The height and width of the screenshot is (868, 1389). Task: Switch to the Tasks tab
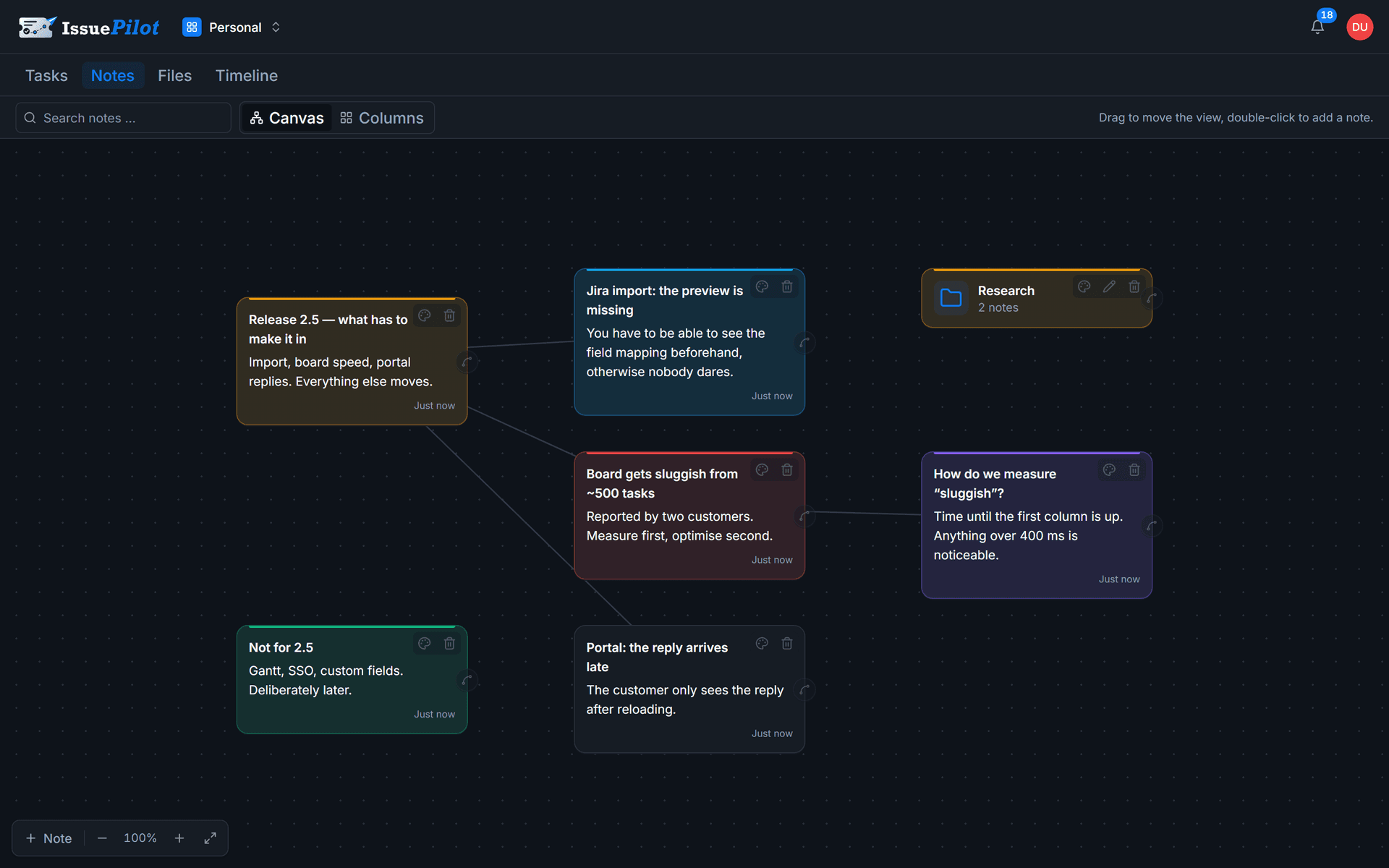[x=46, y=75]
